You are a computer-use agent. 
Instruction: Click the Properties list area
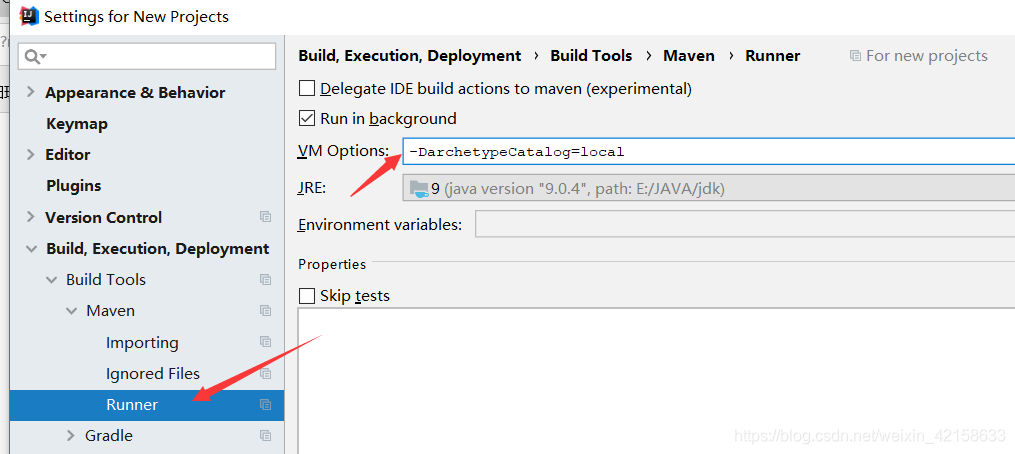tap(656, 381)
